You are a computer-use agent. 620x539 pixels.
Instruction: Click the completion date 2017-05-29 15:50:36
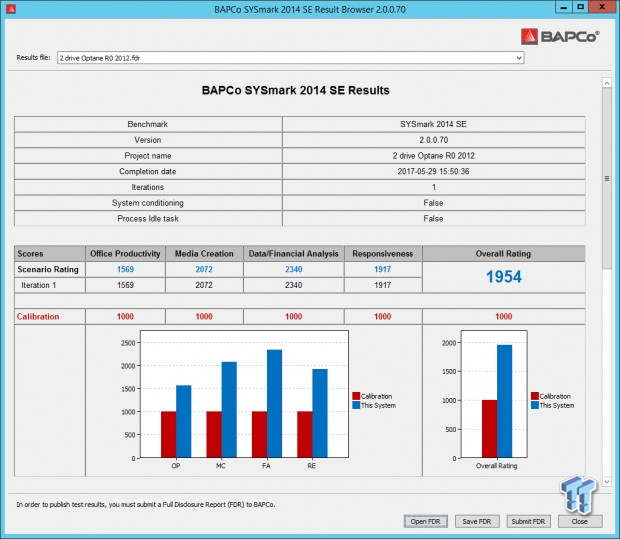pos(433,172)
